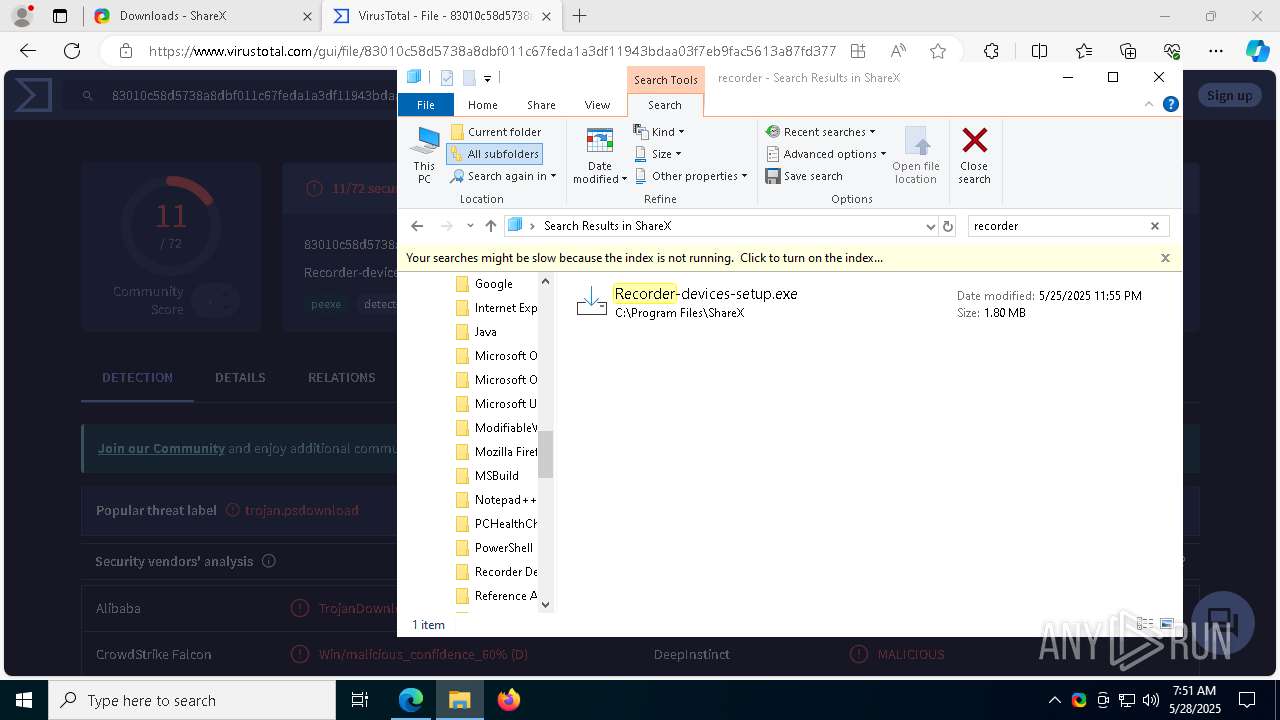Open Explorer Help question mark icon
The image size is (1280, 720).
pyautogui.click(x=1170, y=104)
